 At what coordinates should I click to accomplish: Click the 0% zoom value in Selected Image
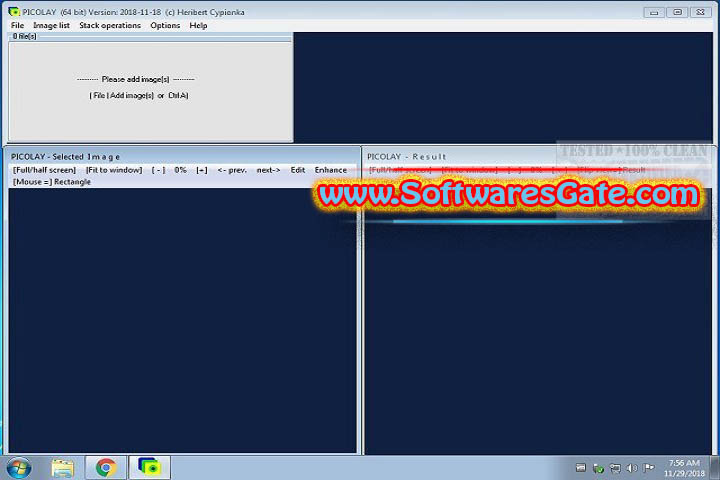[x=180, y=170]
